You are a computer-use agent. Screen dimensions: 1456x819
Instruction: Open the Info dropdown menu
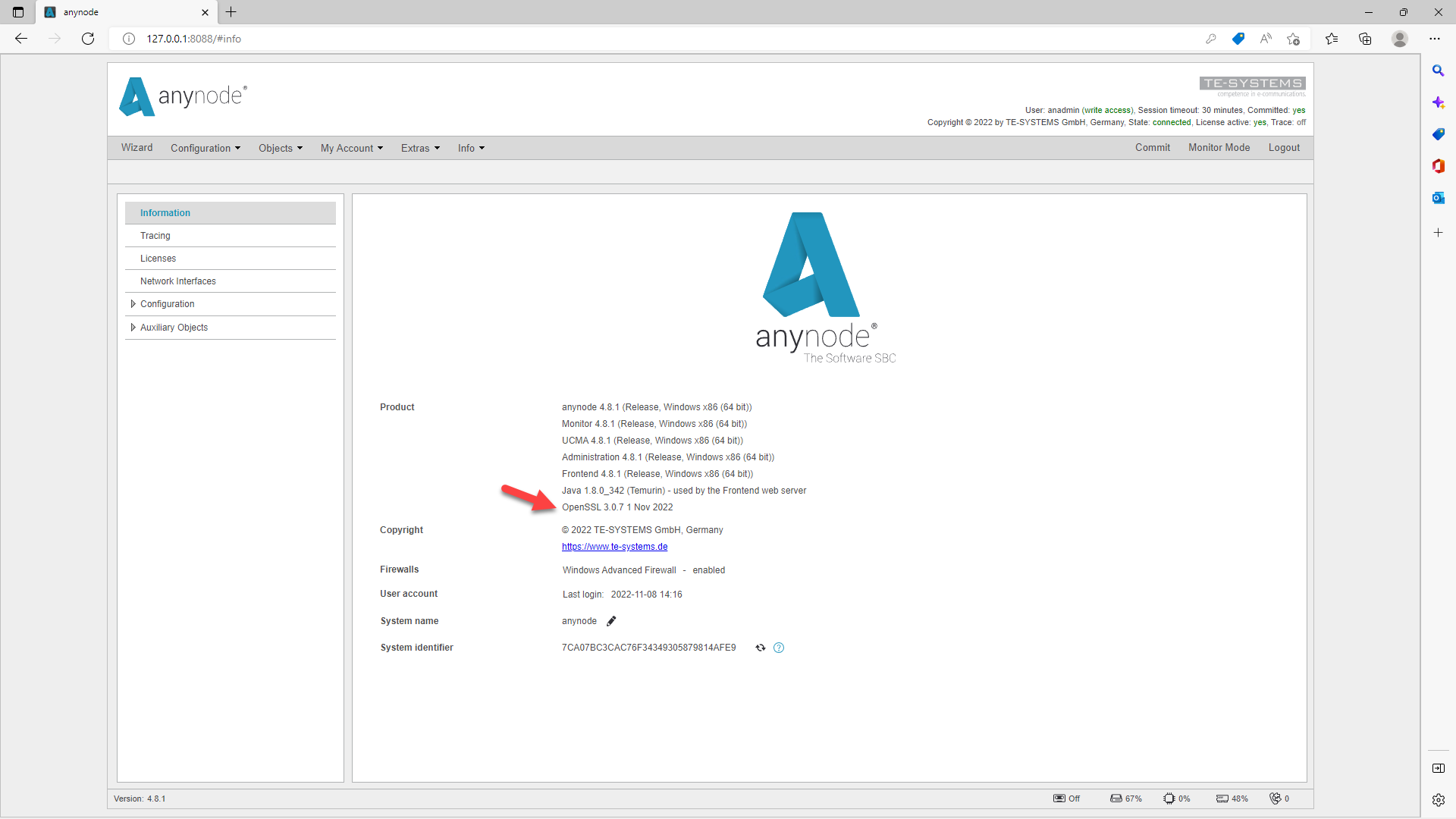(471, 148)
